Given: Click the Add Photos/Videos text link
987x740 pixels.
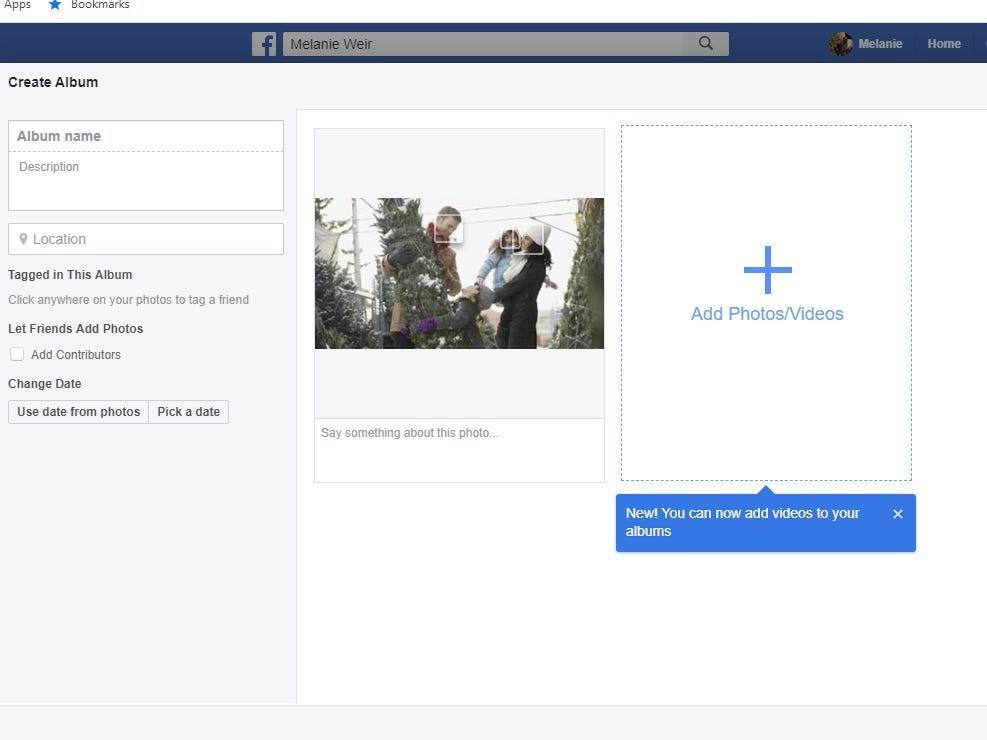Looking at the screenshot, I should pyautogui.click(x=767, y=314).
